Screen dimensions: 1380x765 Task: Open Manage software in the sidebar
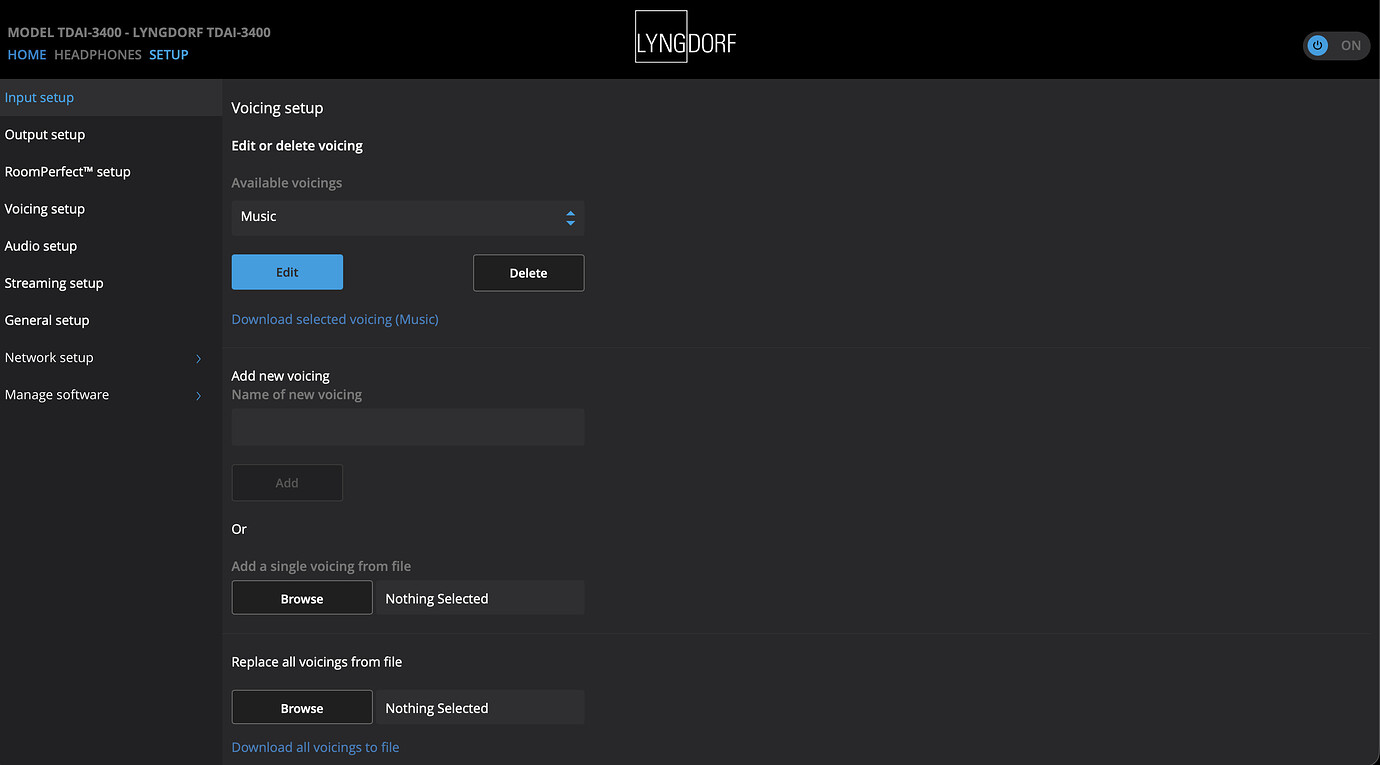pos(111,395)
